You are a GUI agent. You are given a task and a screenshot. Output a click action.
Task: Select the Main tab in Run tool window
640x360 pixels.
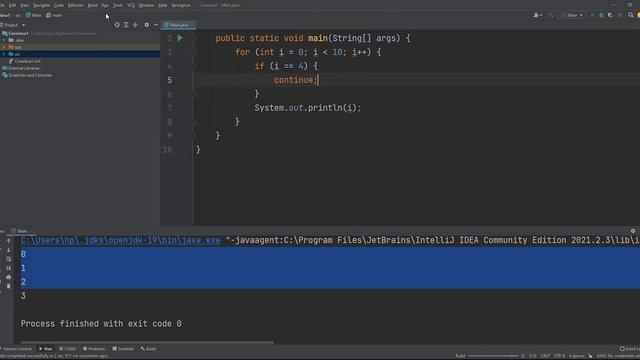pyautogui.click(x=20, y=231)
